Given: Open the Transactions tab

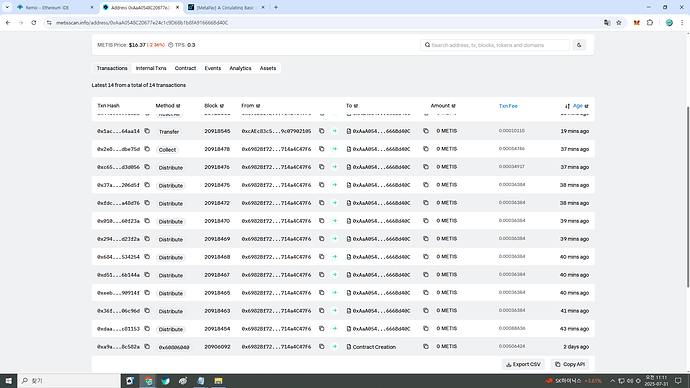Looking at the screenshot, I should pos(112,68).
